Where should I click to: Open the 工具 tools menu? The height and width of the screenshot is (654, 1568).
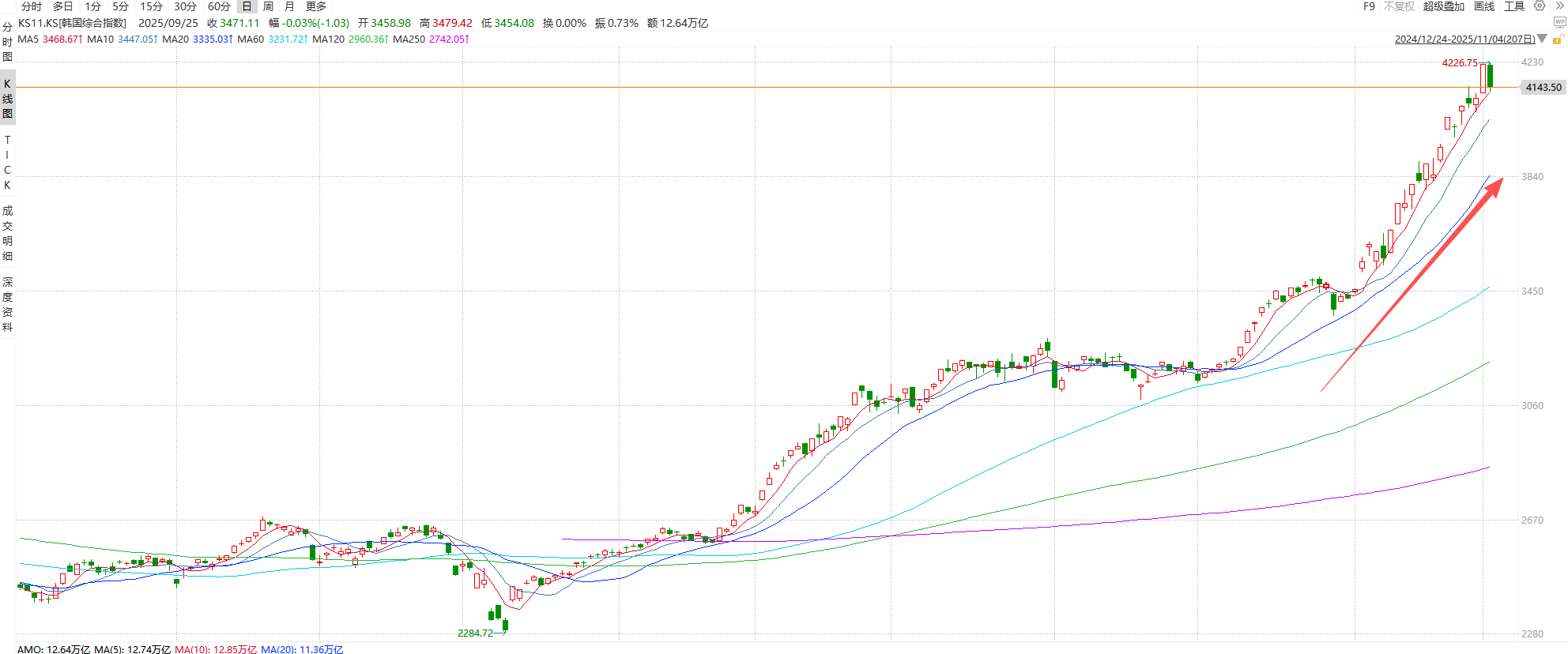point(1514,6)
